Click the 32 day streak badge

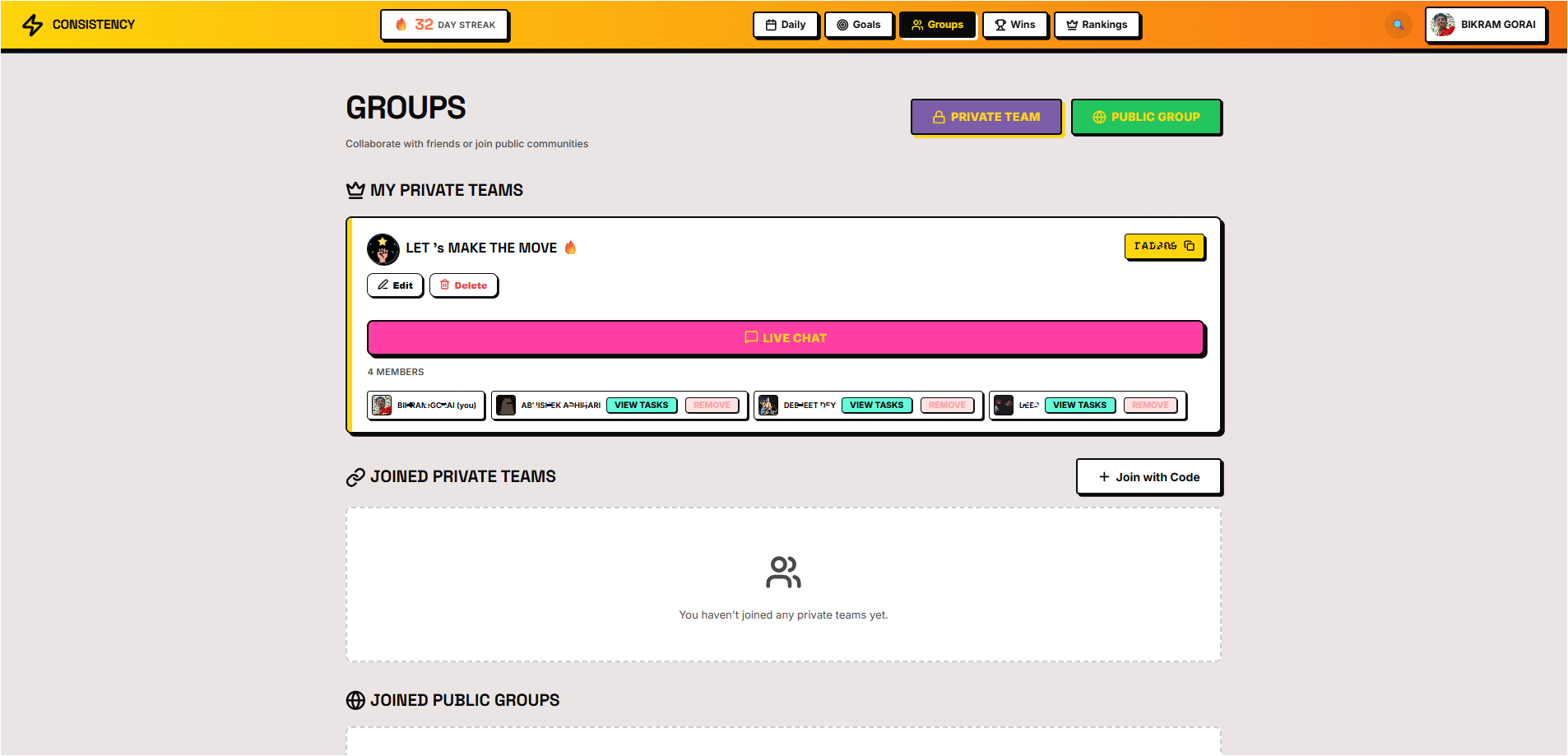444,25
